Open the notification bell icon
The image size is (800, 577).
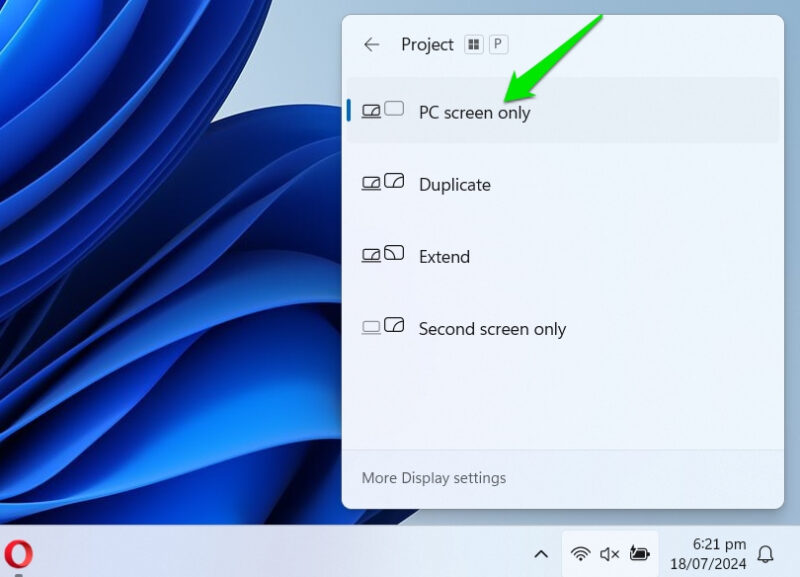tap(766, 553)
